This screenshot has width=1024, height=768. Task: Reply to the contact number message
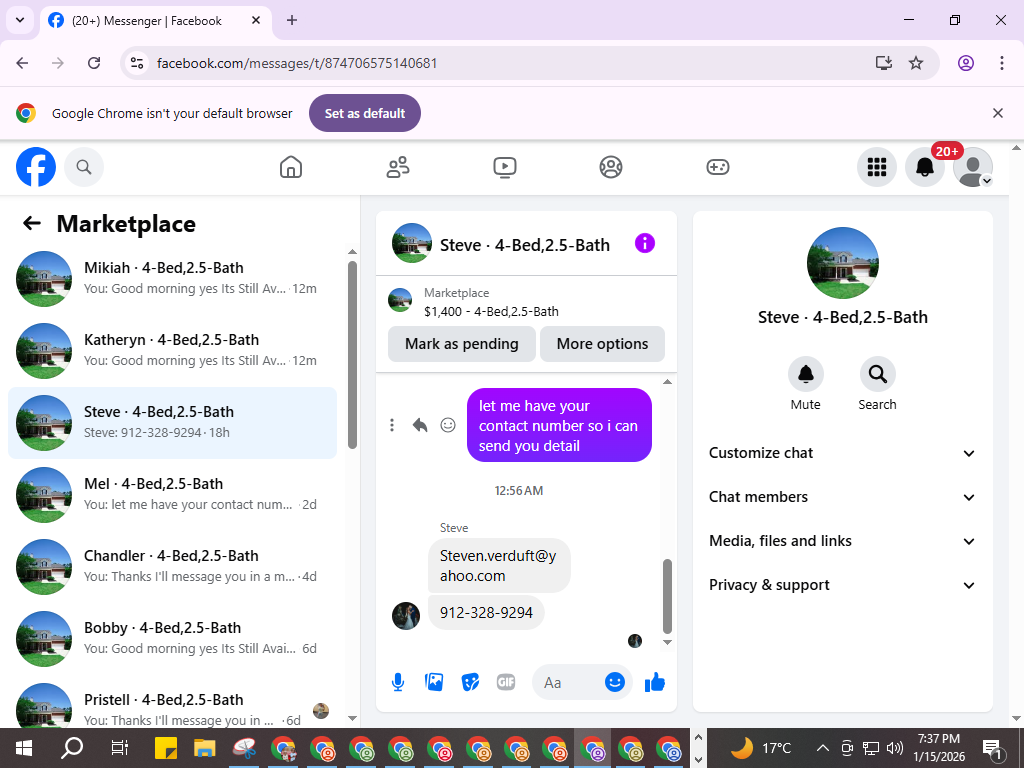(420, 425)
